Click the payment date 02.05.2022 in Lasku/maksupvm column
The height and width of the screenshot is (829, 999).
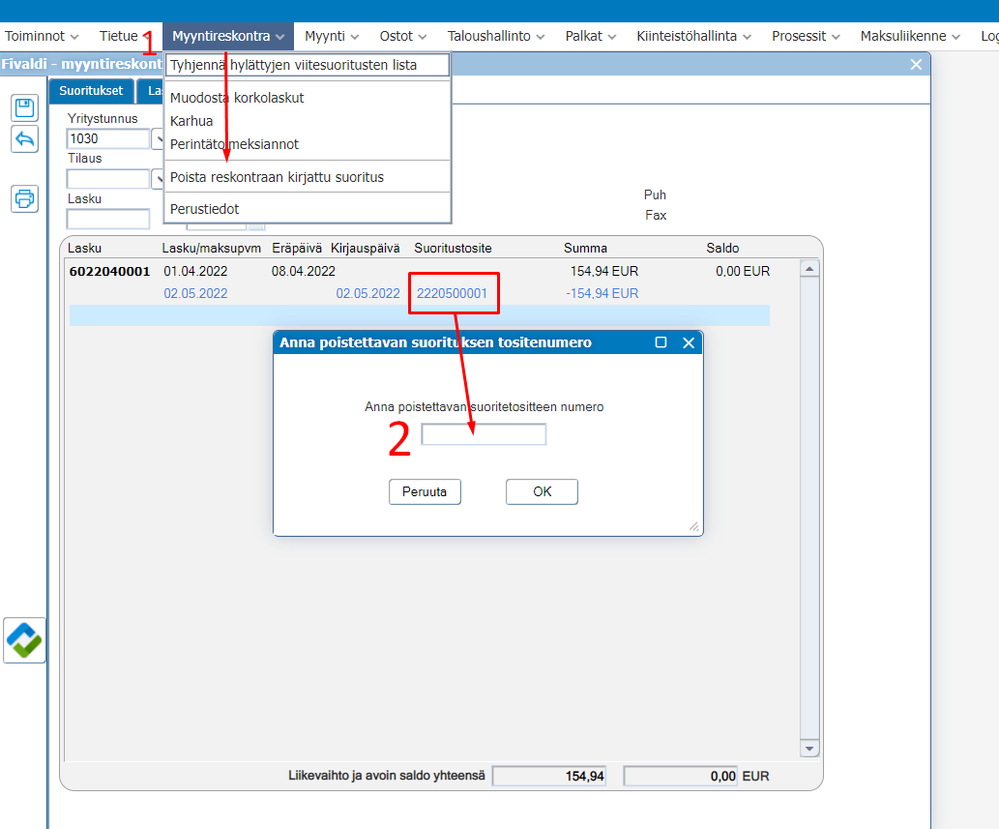(x=196, y=294)
